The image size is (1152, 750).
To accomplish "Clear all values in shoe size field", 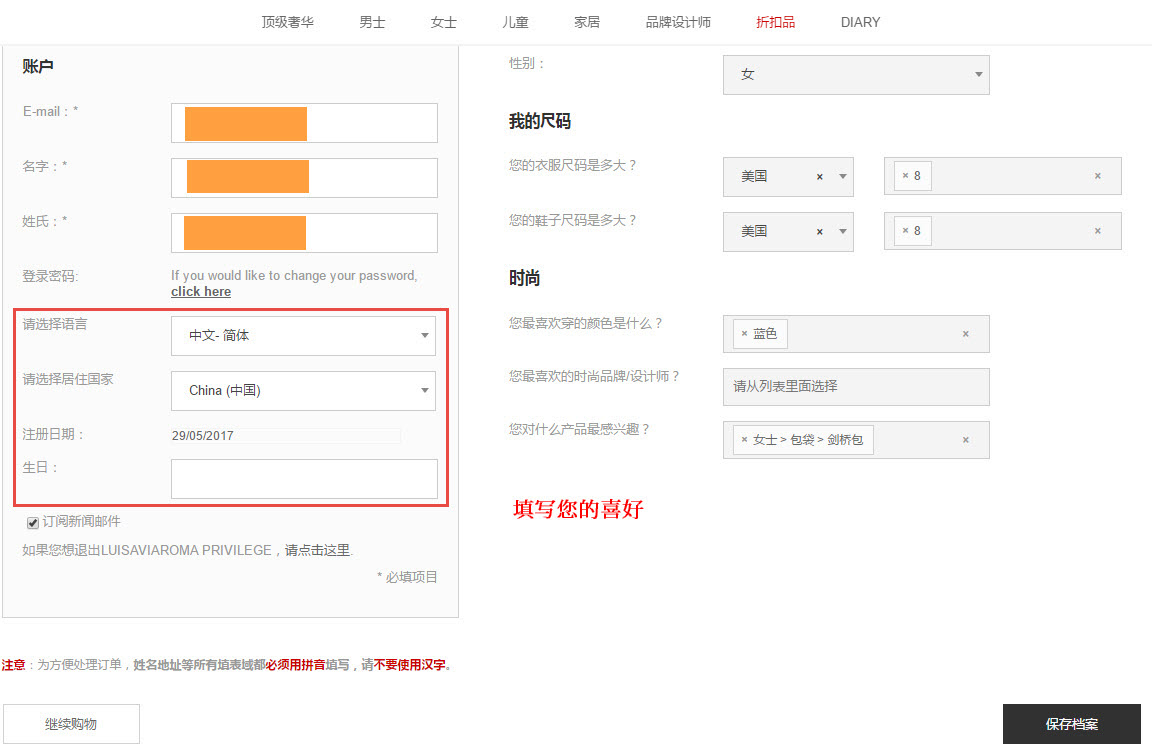I will click(1098, 231).
